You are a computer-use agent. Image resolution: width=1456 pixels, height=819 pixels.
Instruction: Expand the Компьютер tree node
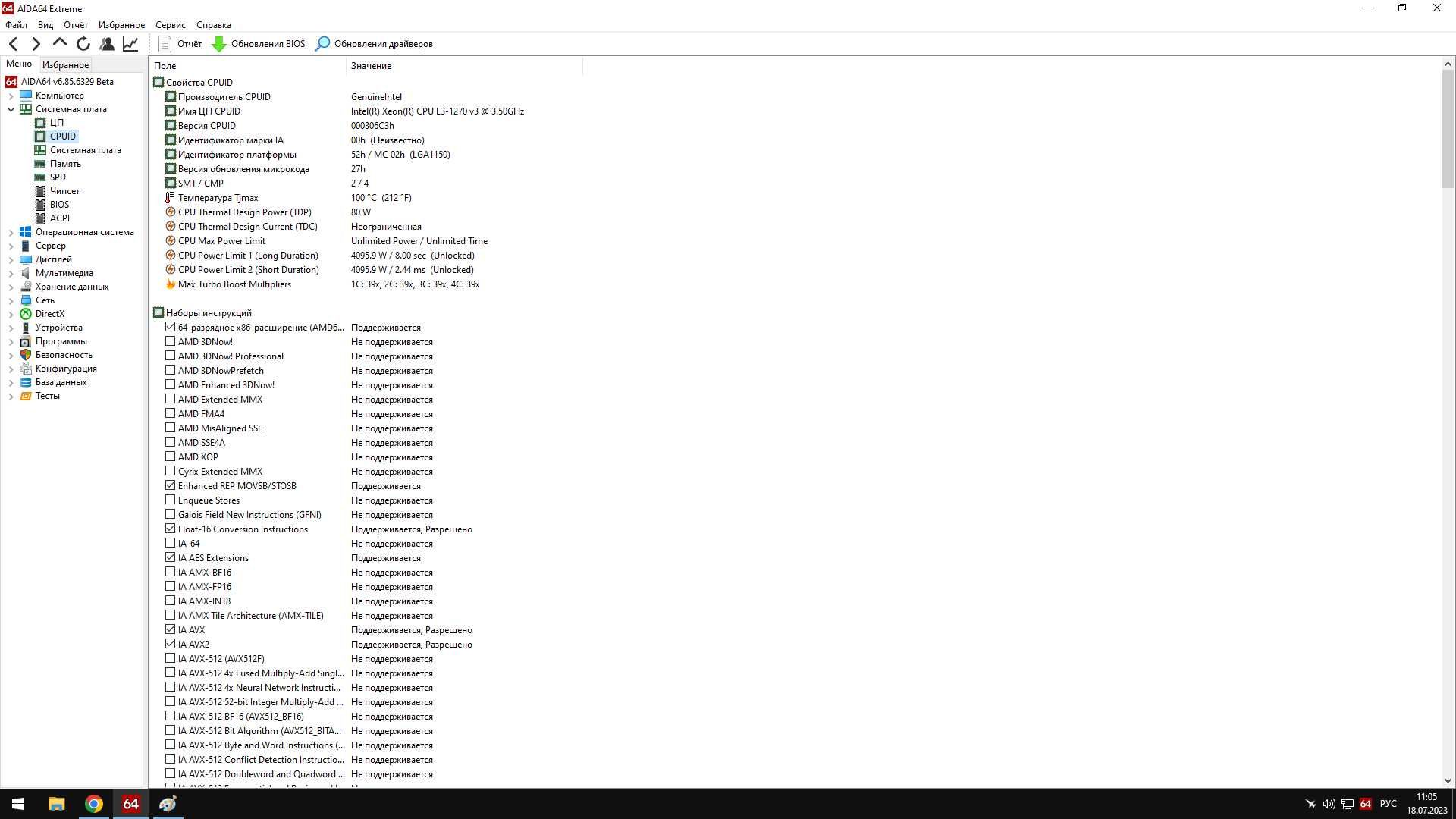coord(11,96)
